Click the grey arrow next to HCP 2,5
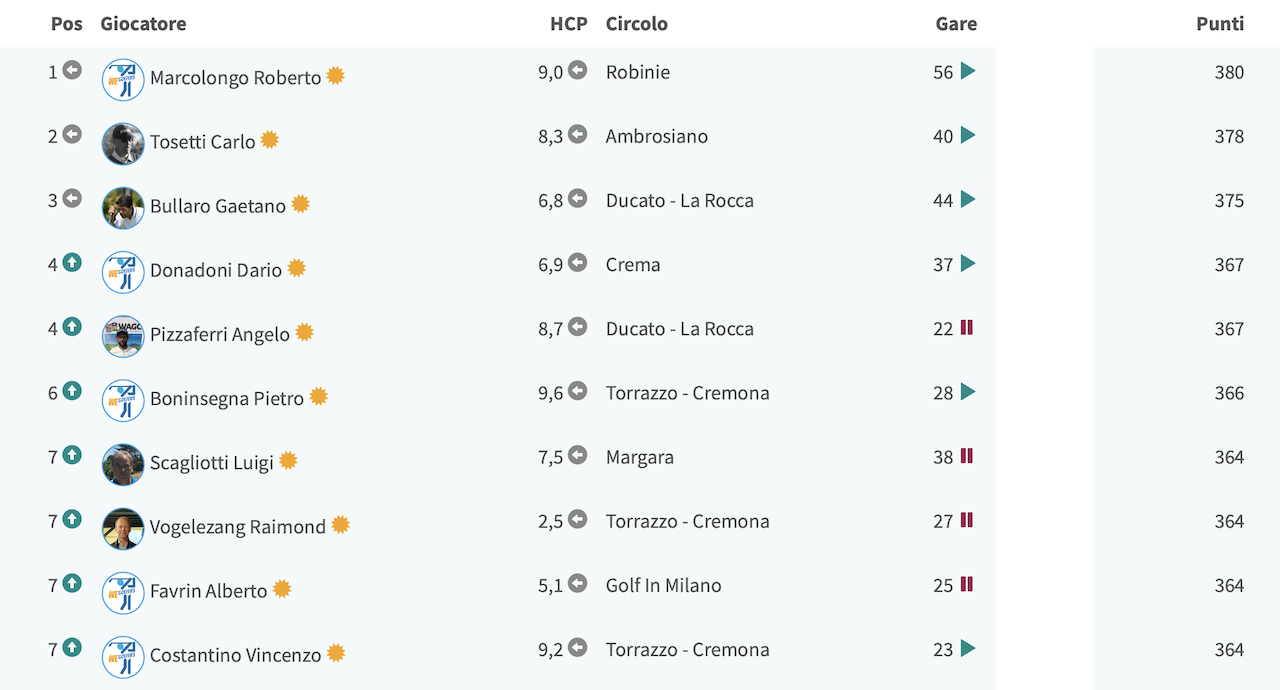Viewport: 1280px width, 690px height. pos(578,519)
